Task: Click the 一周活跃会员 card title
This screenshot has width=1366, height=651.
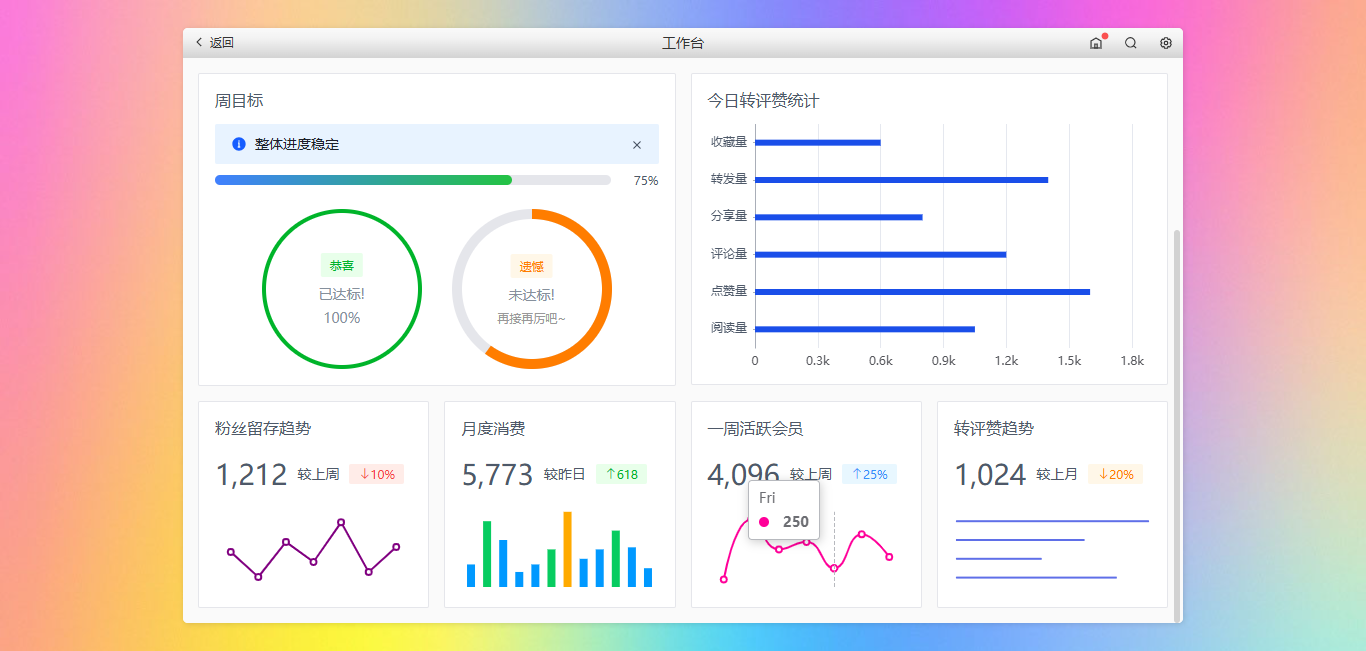Action: 755,428
